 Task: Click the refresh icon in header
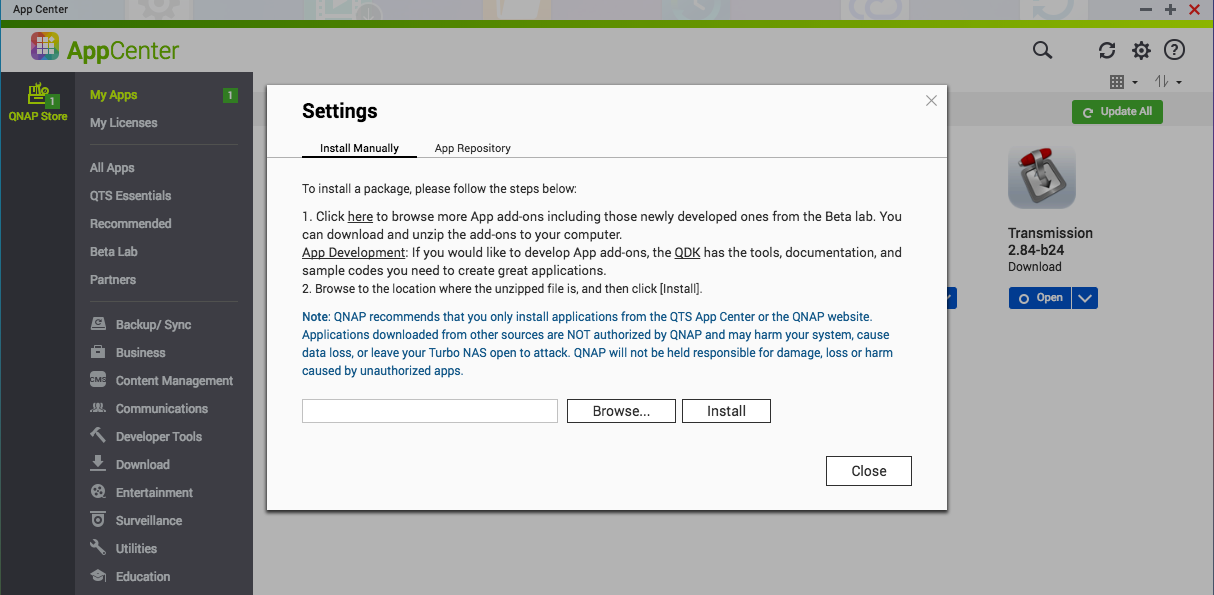1107,50
